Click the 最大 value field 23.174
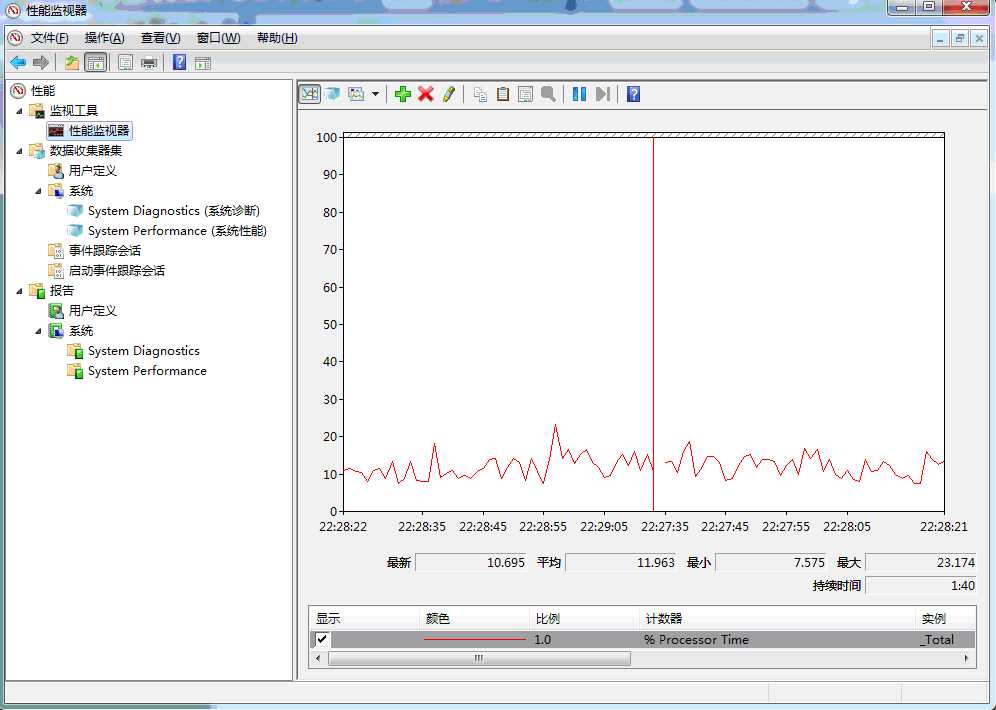The height and width of the screenshot is (710, 996). click(920, 563)
